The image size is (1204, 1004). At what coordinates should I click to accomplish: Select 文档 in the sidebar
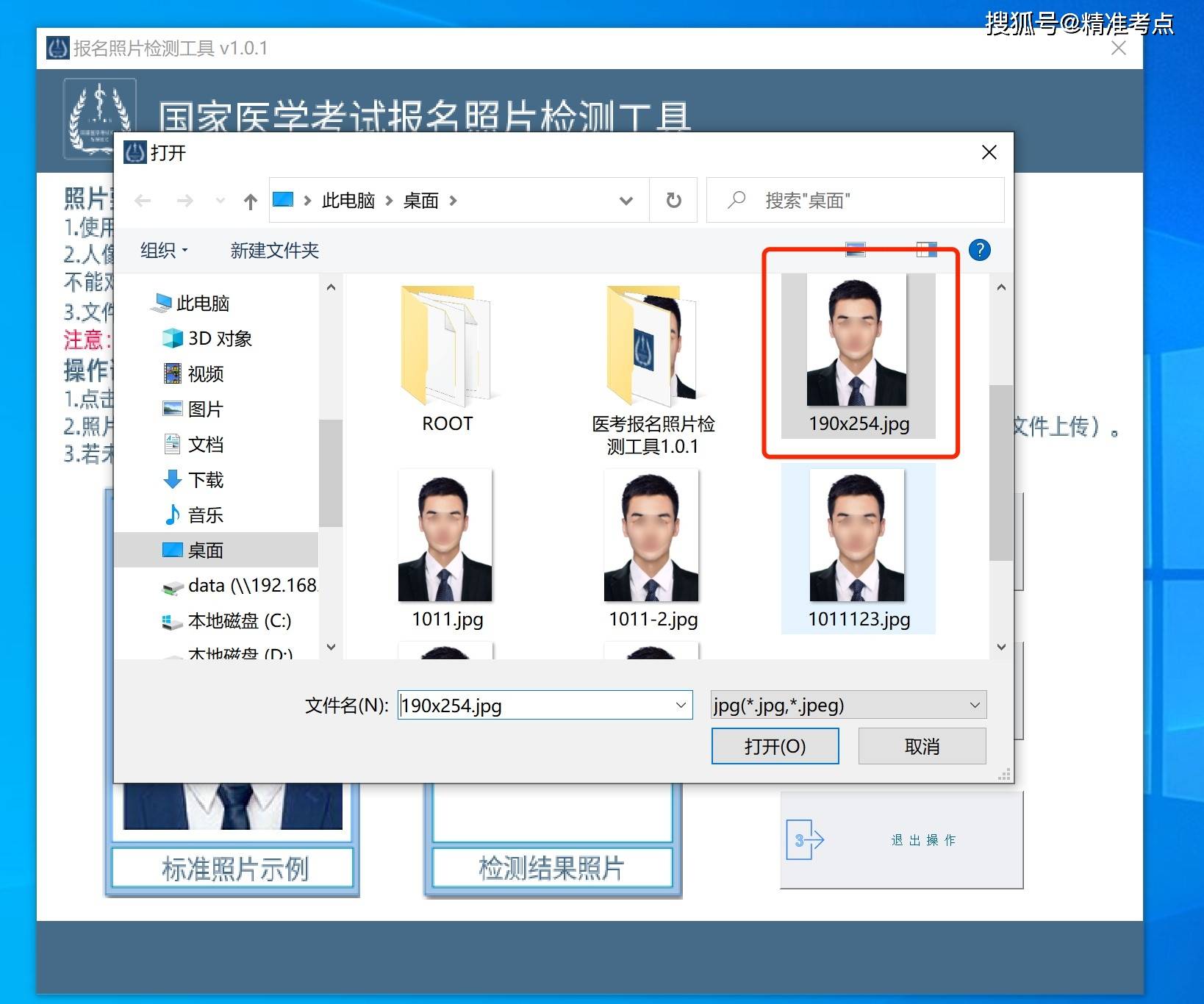(193, 444)
